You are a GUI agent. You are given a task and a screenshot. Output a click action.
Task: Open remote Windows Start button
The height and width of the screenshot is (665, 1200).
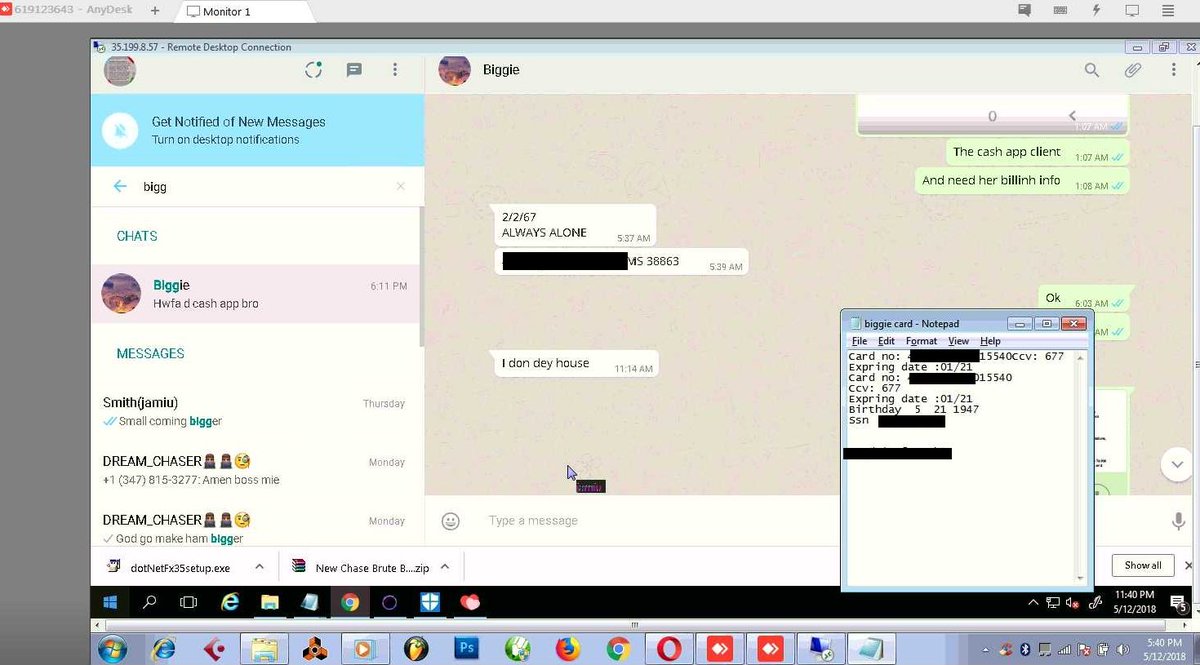(110, 602)
